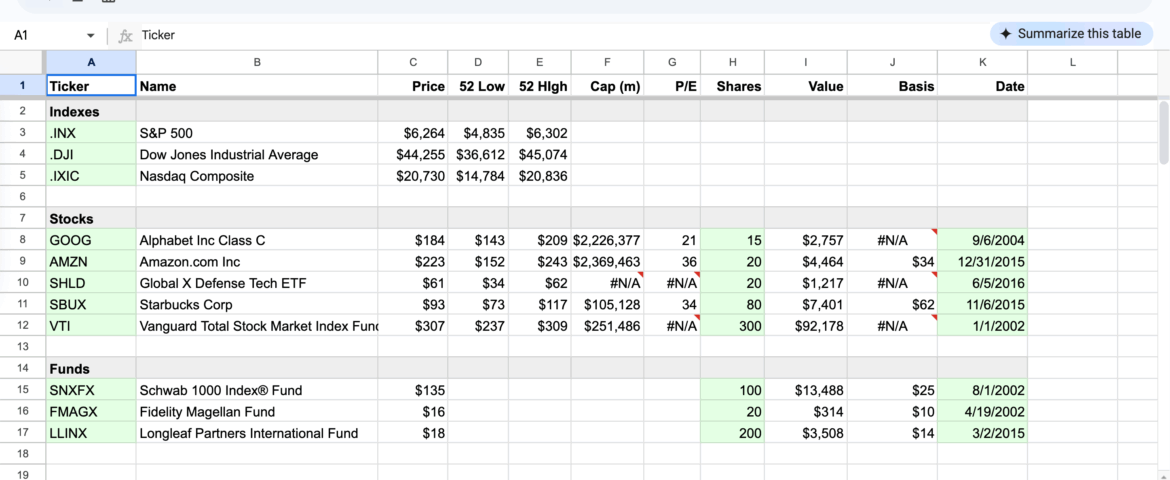1170x480 pixels.
Task: Select row 18 header
Action: click(23, 454)
